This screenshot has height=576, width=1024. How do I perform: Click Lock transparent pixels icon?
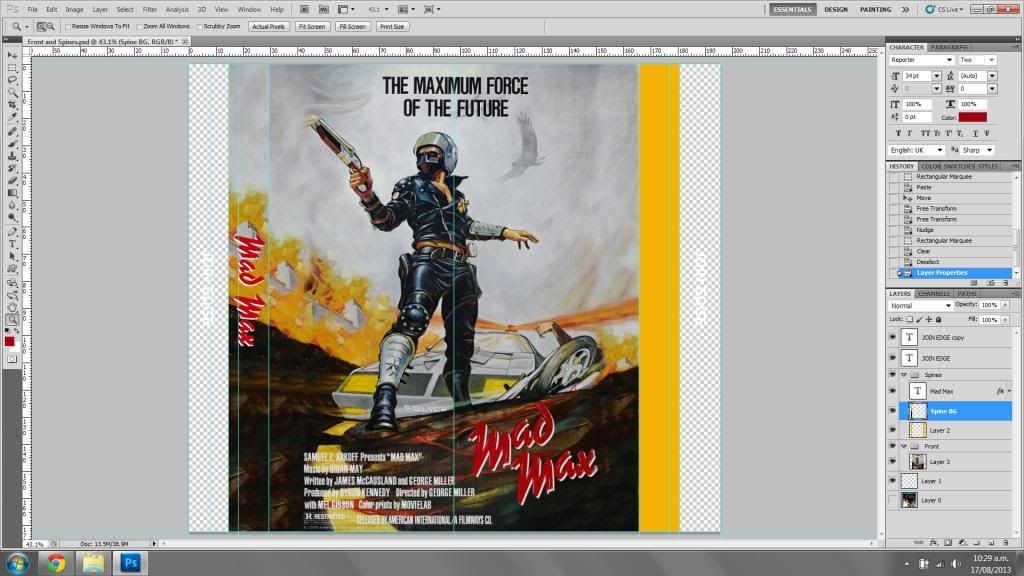(x=909, y=320)
